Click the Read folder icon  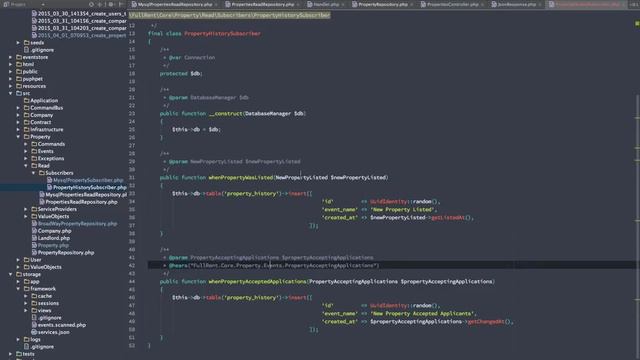coord(34,166)
